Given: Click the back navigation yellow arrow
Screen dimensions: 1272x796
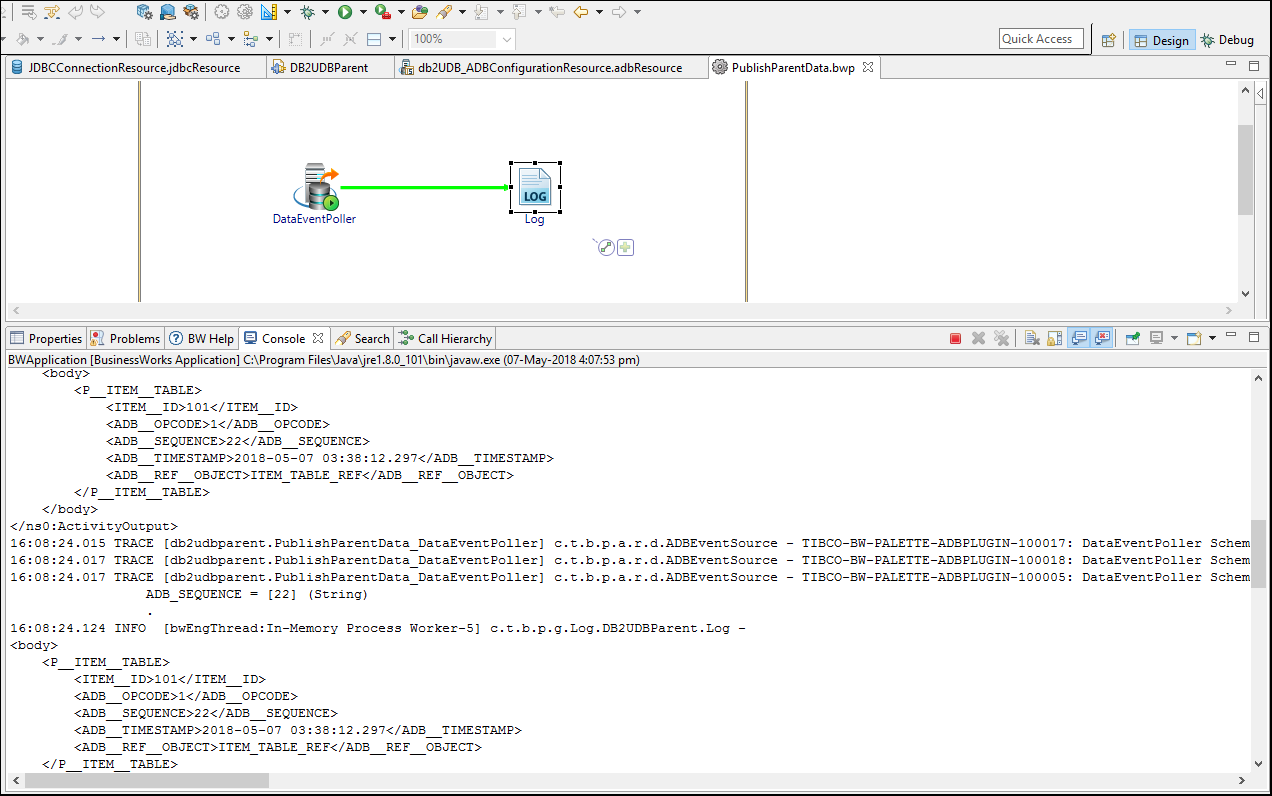Looking at the screenshot, I should coord(580,12).
